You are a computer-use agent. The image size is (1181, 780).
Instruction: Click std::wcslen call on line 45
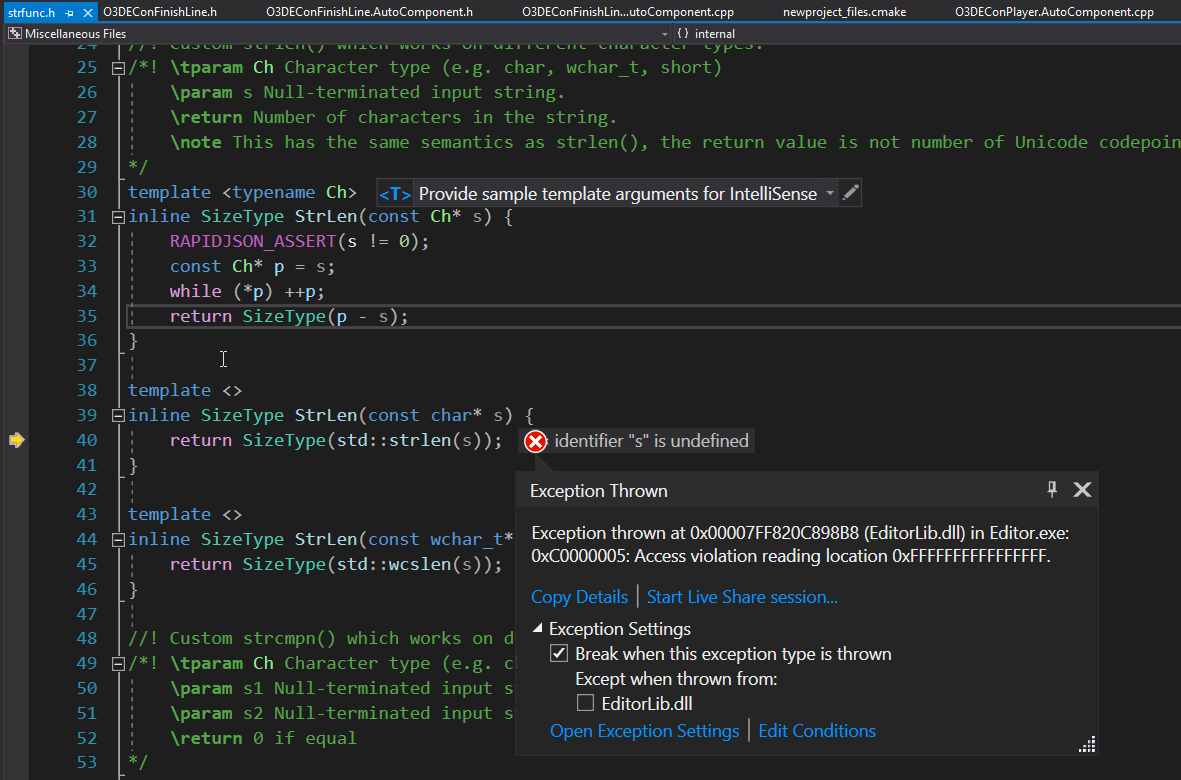click(409, 565)
